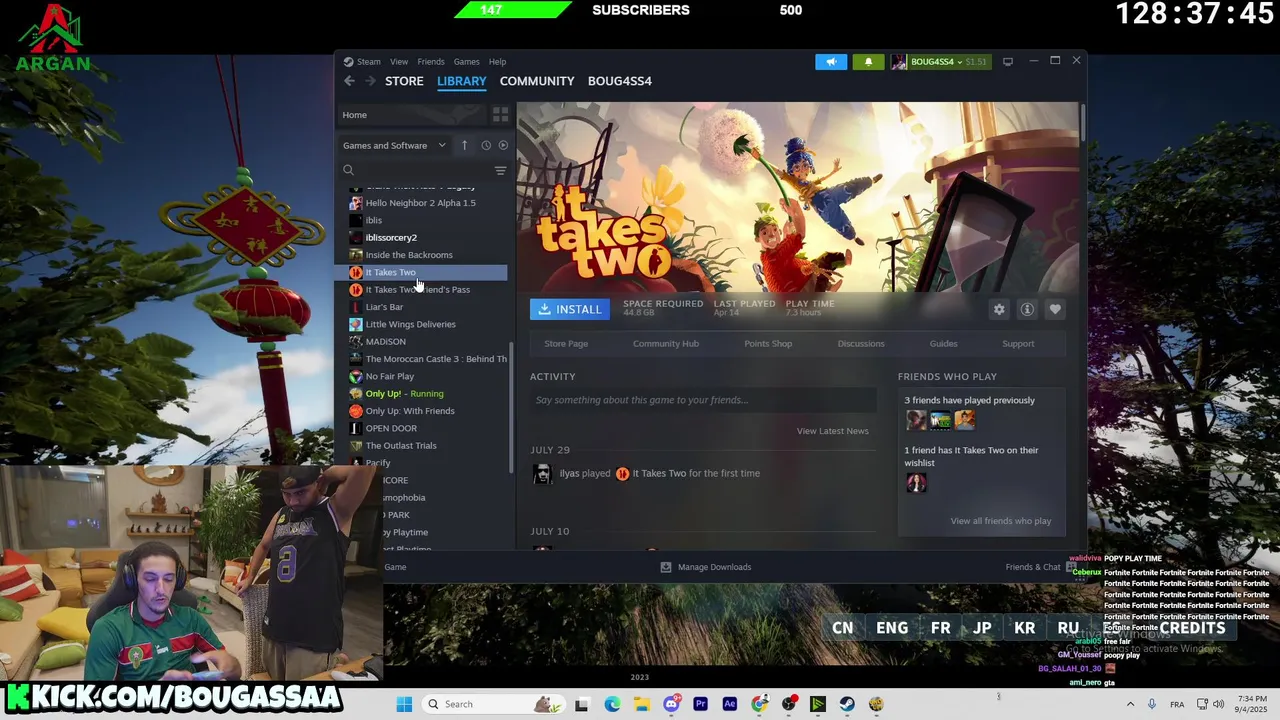Open Manage Downloads at Steam bottom bar
1280x720 pixels.
tap(706, 567)
